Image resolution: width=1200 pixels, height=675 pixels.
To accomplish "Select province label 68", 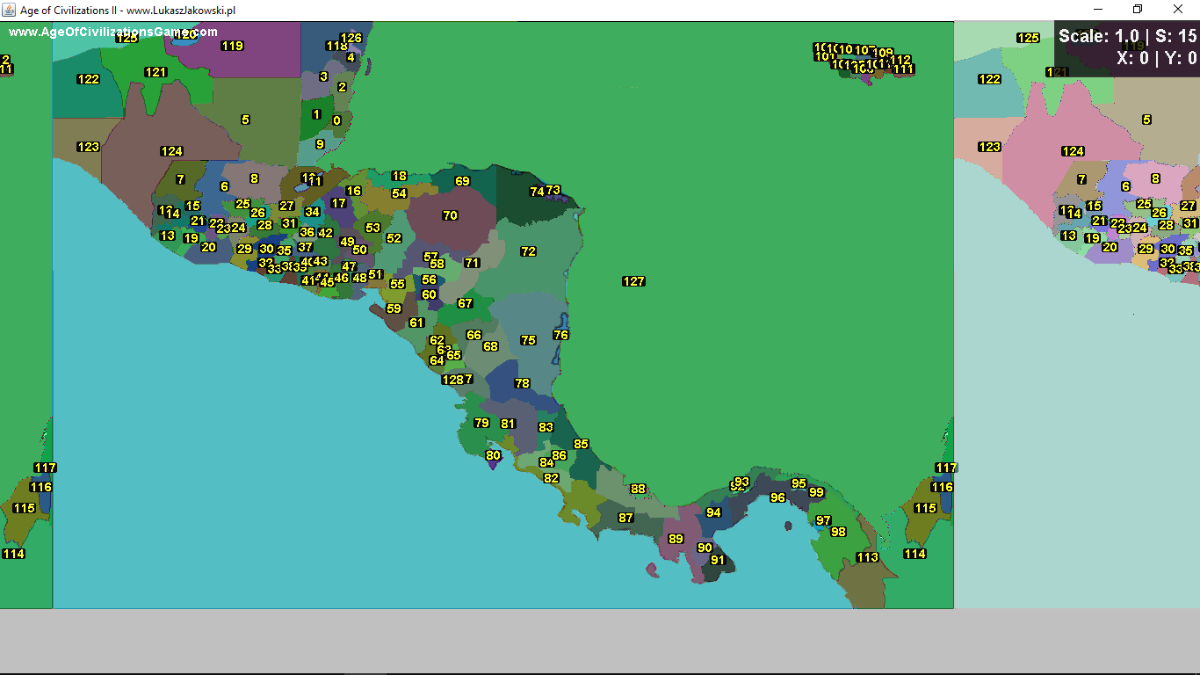I will 490,346.
